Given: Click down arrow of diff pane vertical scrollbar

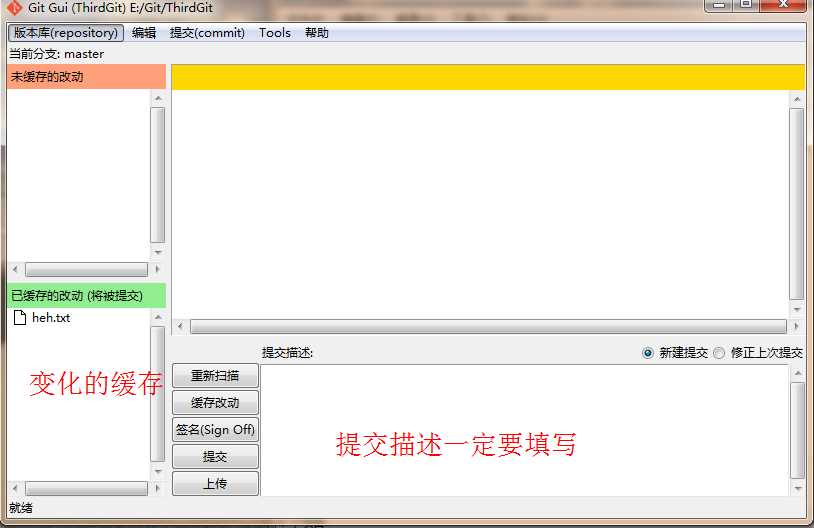Looking at the screenshot, I should [x=797, y=309].
